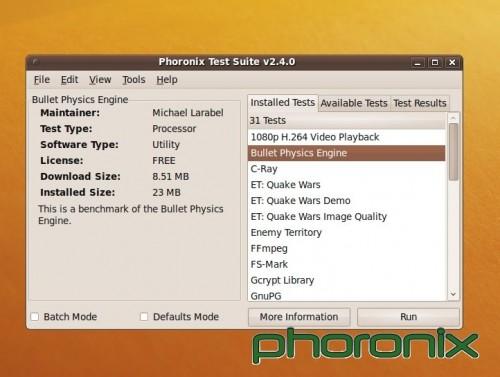Select ET: Quake Wars Image Quality test

click(347, 217)
